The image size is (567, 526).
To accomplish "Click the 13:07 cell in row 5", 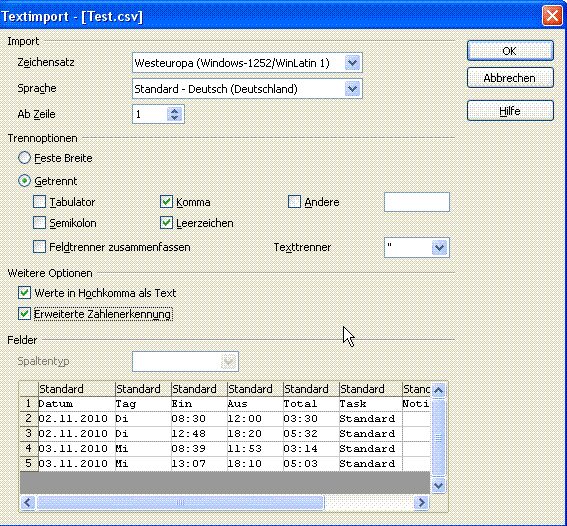I will 199,463.
